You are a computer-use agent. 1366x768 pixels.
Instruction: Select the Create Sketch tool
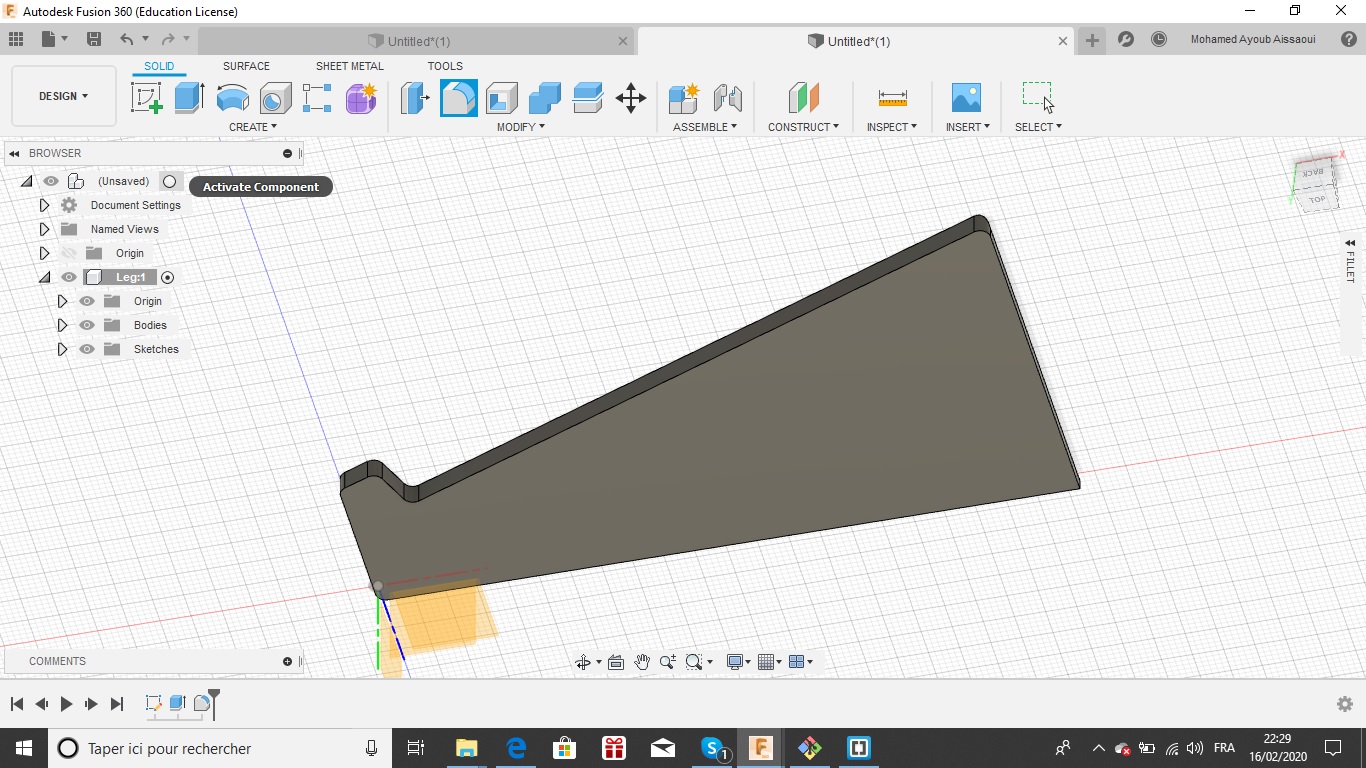pyautogui.click(x=147, y=98)
